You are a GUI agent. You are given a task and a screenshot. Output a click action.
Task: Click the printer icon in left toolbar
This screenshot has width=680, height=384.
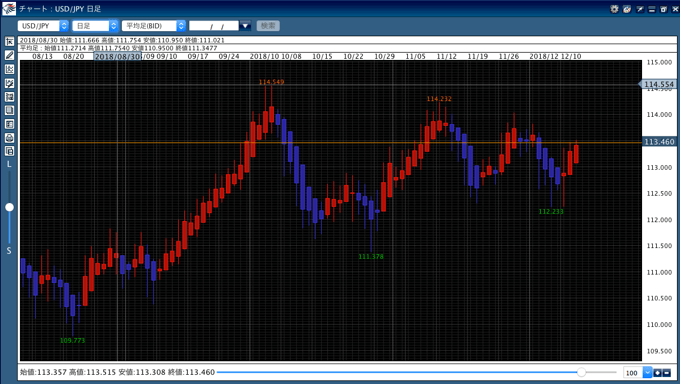coord(9,138)
